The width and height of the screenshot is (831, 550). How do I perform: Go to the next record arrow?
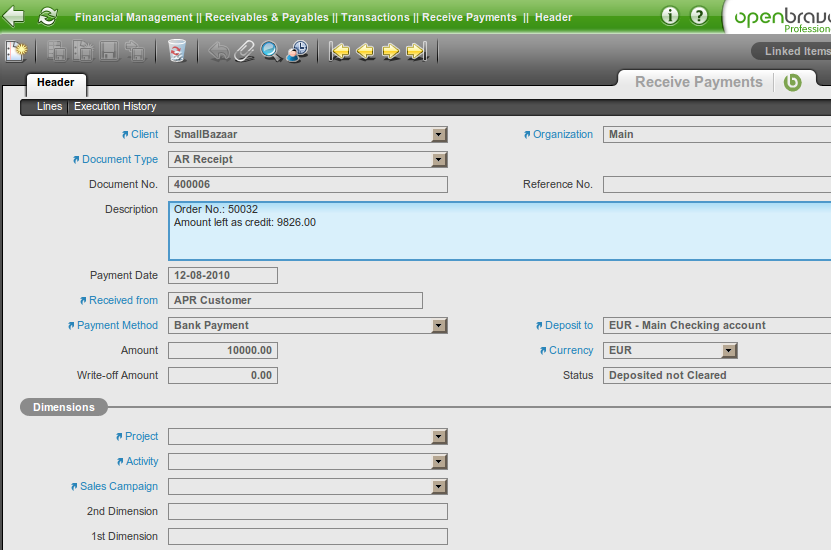coord(391,52)
